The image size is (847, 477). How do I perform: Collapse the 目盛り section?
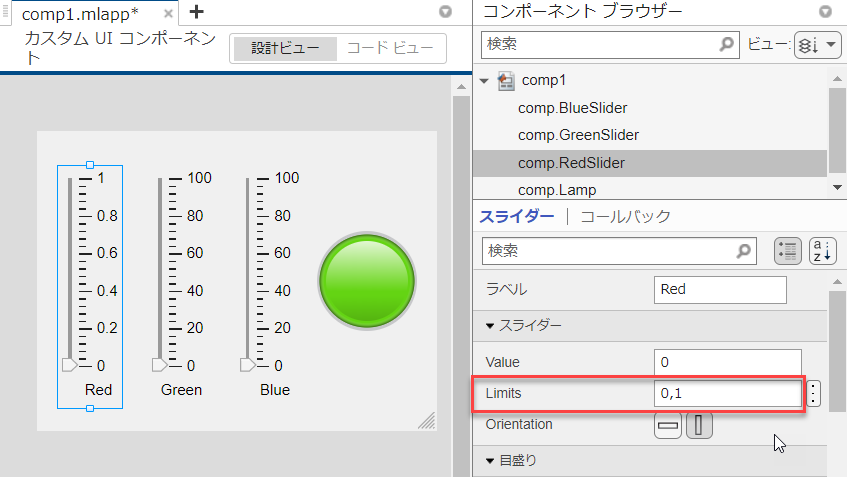490,461
